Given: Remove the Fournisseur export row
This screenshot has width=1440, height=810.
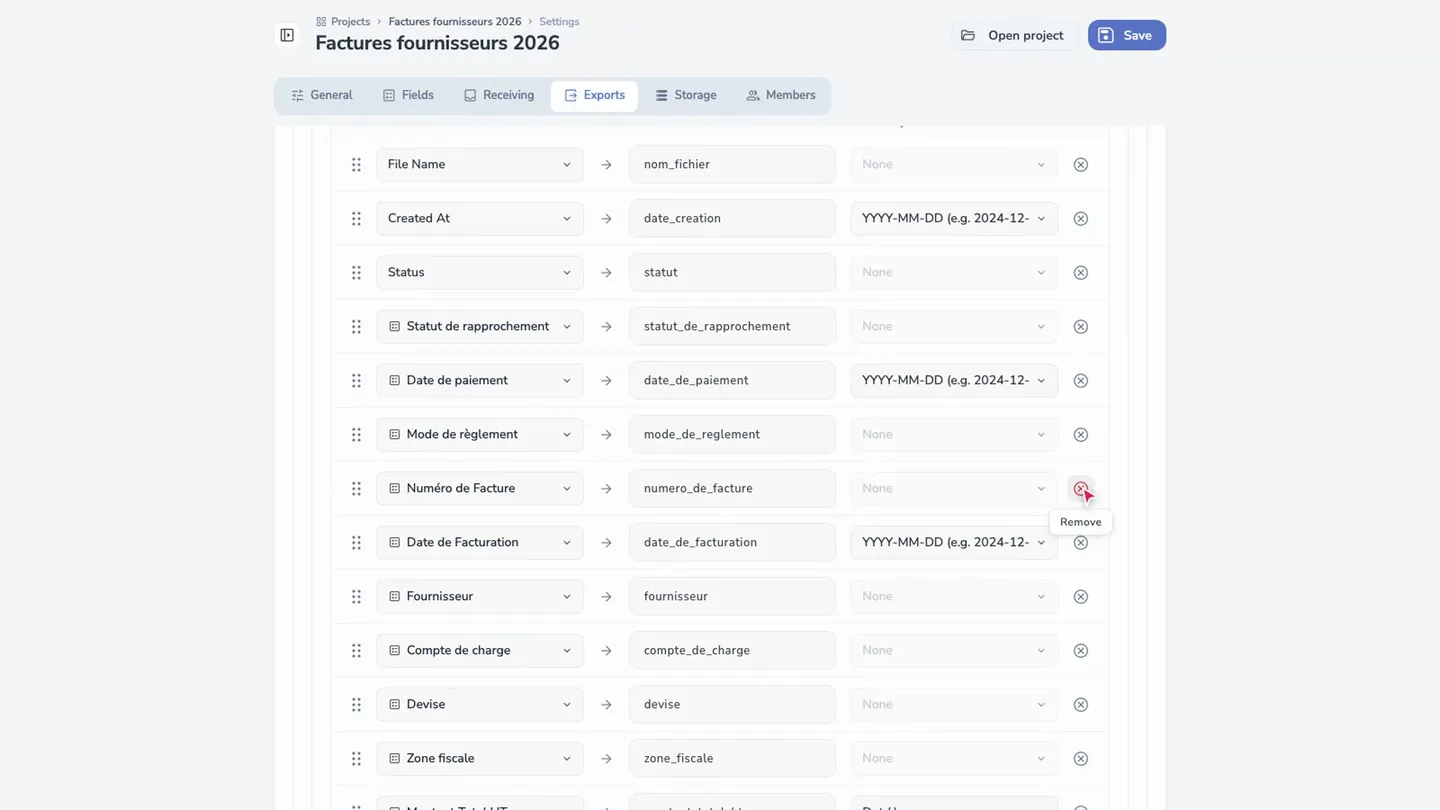Looking at the screenshot, I should (1080, 596).
